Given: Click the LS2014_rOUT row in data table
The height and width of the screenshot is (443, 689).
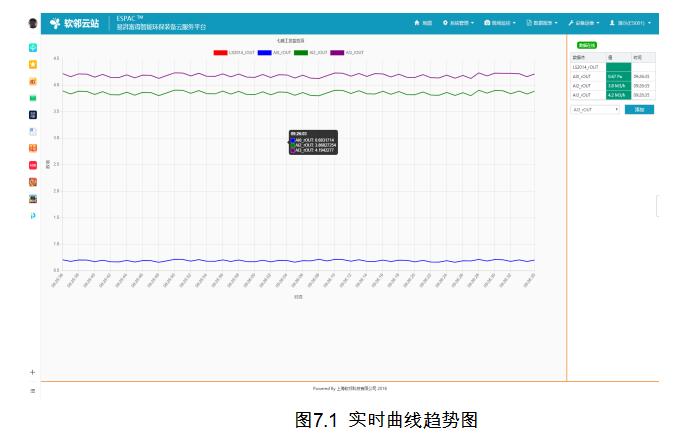Looking at the screenshot, I should pyautogui.click(x=587, y=67).
